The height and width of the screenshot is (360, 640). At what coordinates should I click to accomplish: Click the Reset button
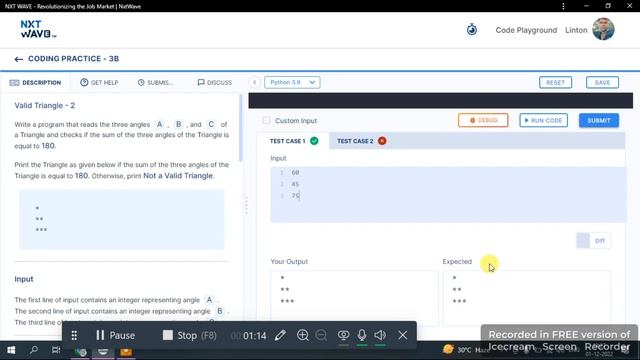click(x=556, y=82)
